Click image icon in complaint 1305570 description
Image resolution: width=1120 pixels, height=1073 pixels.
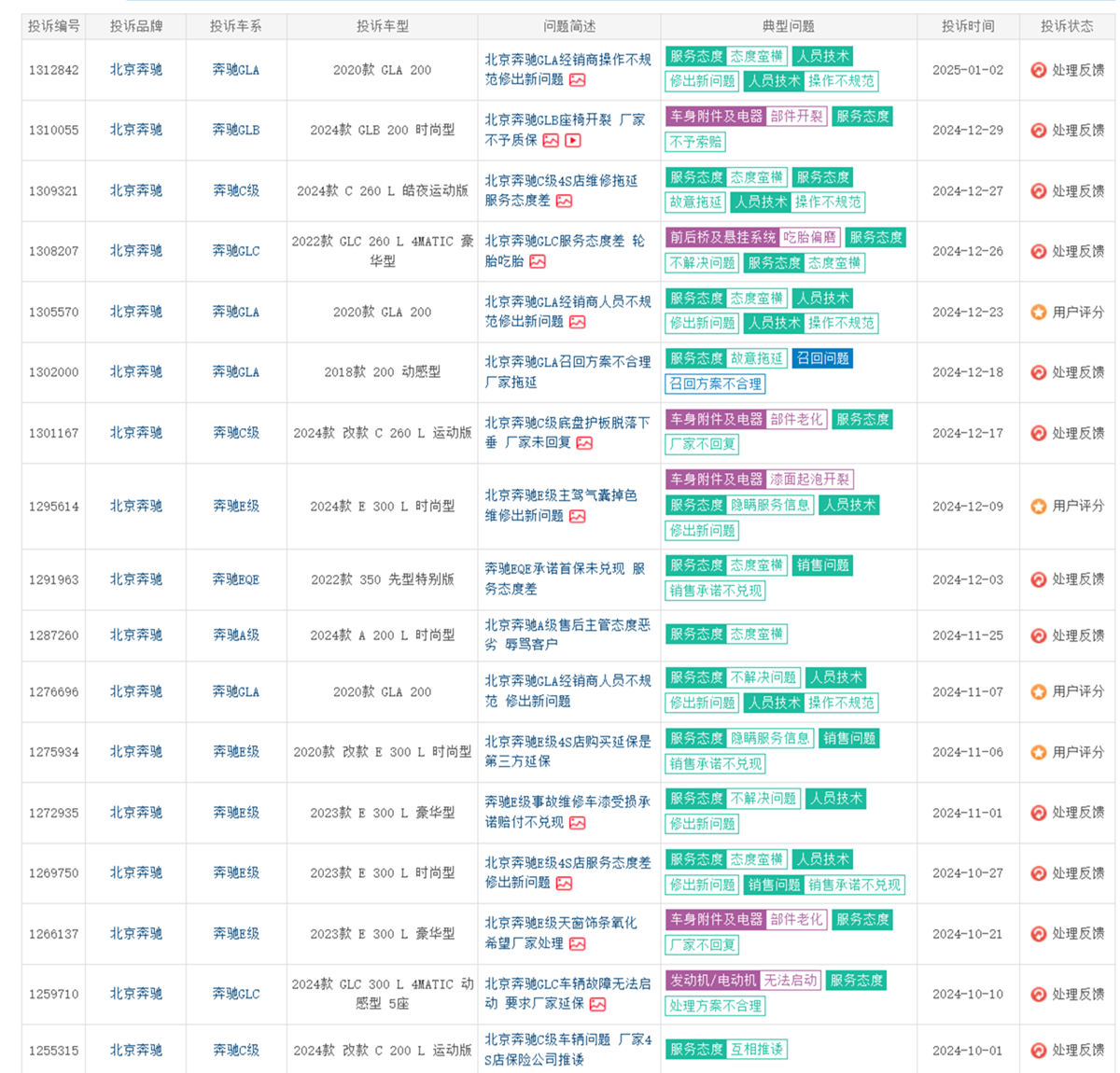click(578, 322)
